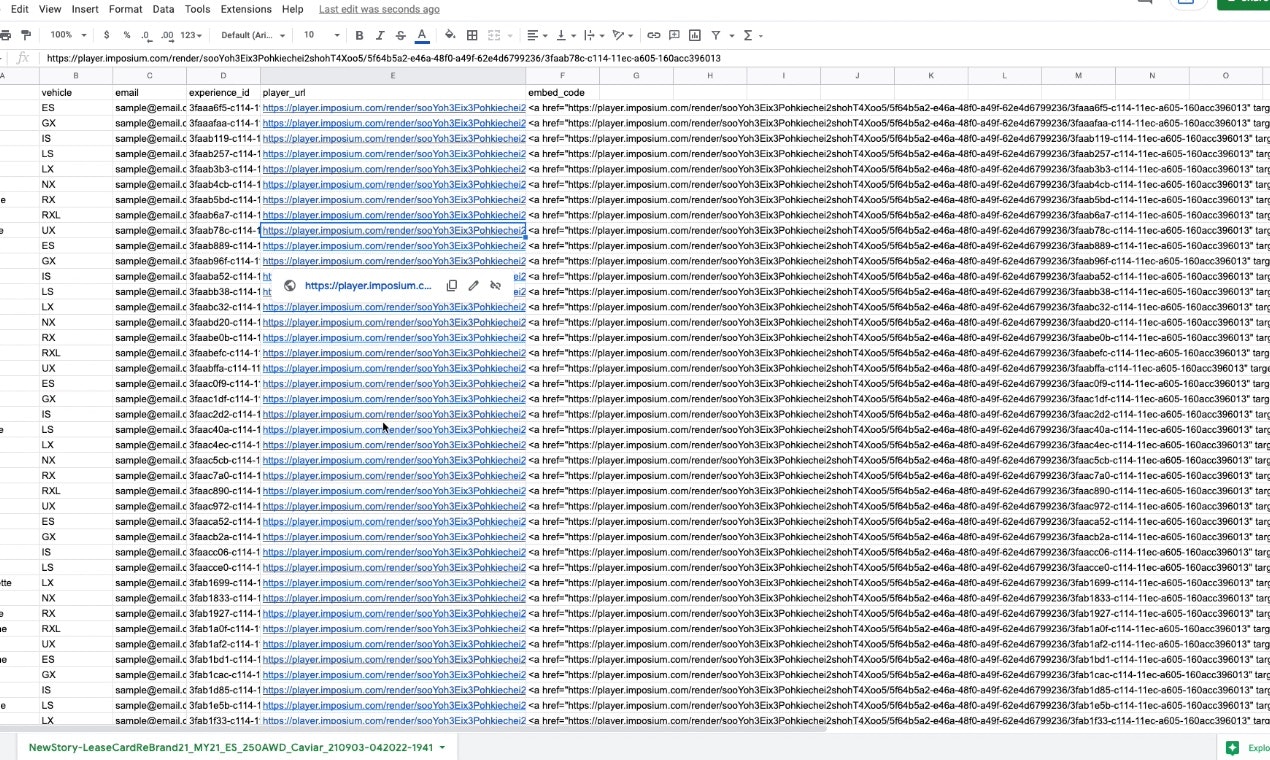Create a filter
Image resolution: width=1270 pixels, height=760 pixels.
pyautogui.click(x=718, y=35)
